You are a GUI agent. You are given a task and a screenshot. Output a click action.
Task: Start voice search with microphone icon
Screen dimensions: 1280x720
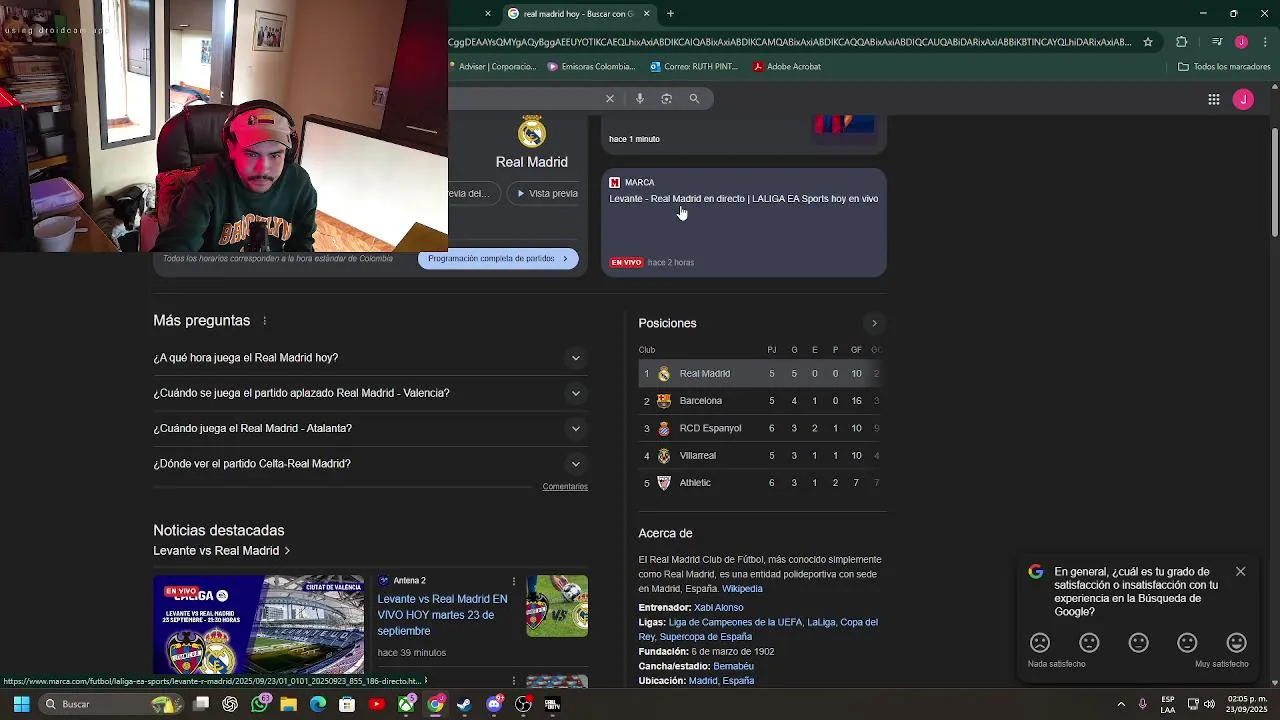(640, 98)
